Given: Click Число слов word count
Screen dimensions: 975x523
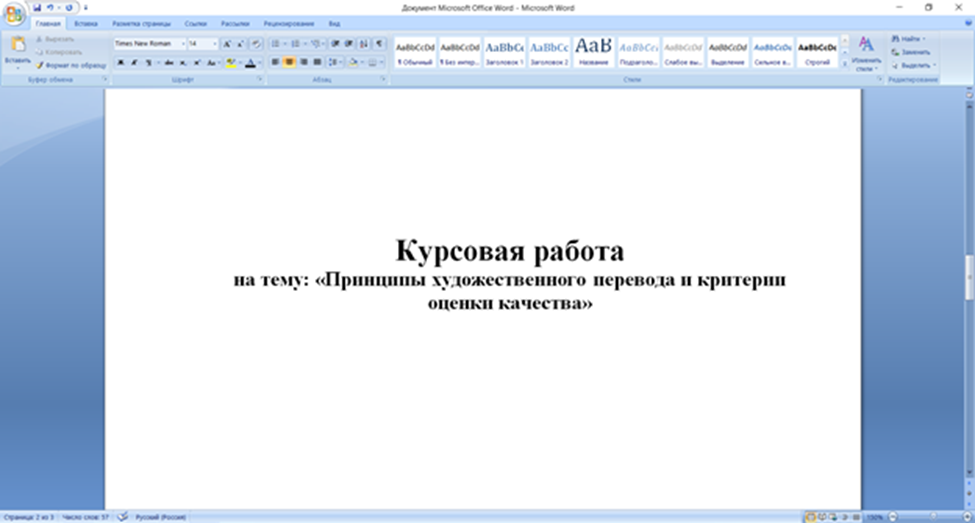Looking at the screenshot, I should click(85, 517).
